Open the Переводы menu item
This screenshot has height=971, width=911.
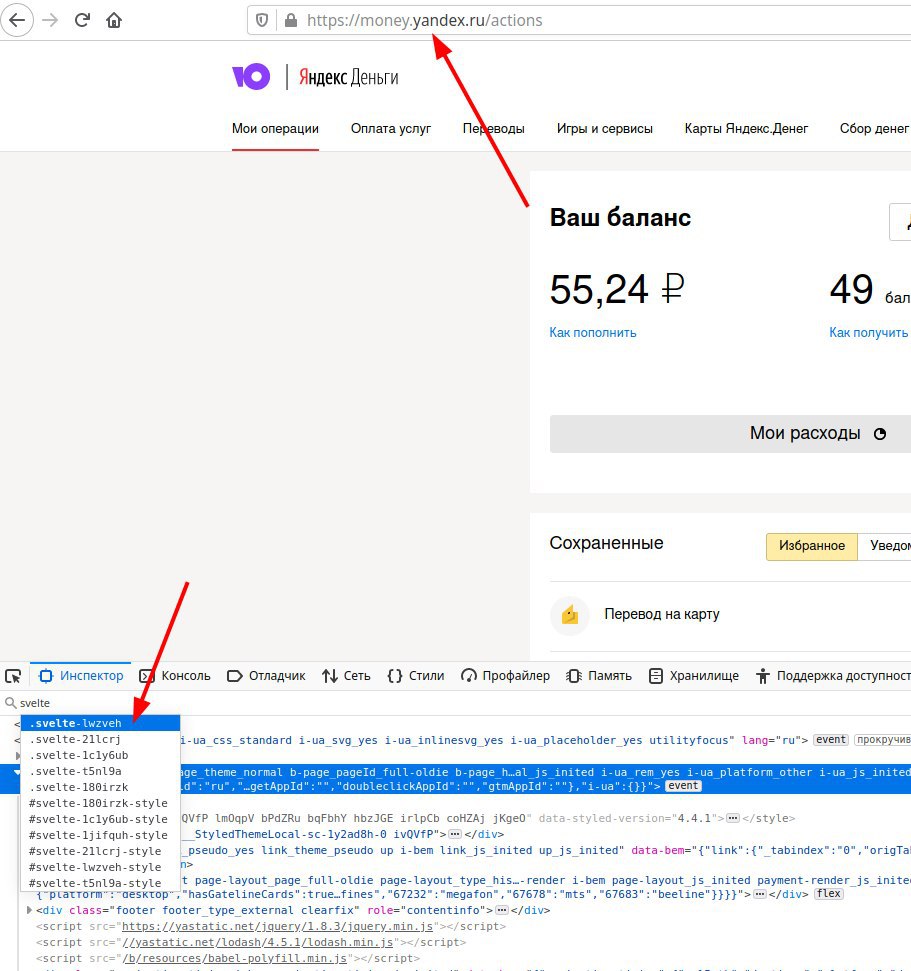pos(494,128)
